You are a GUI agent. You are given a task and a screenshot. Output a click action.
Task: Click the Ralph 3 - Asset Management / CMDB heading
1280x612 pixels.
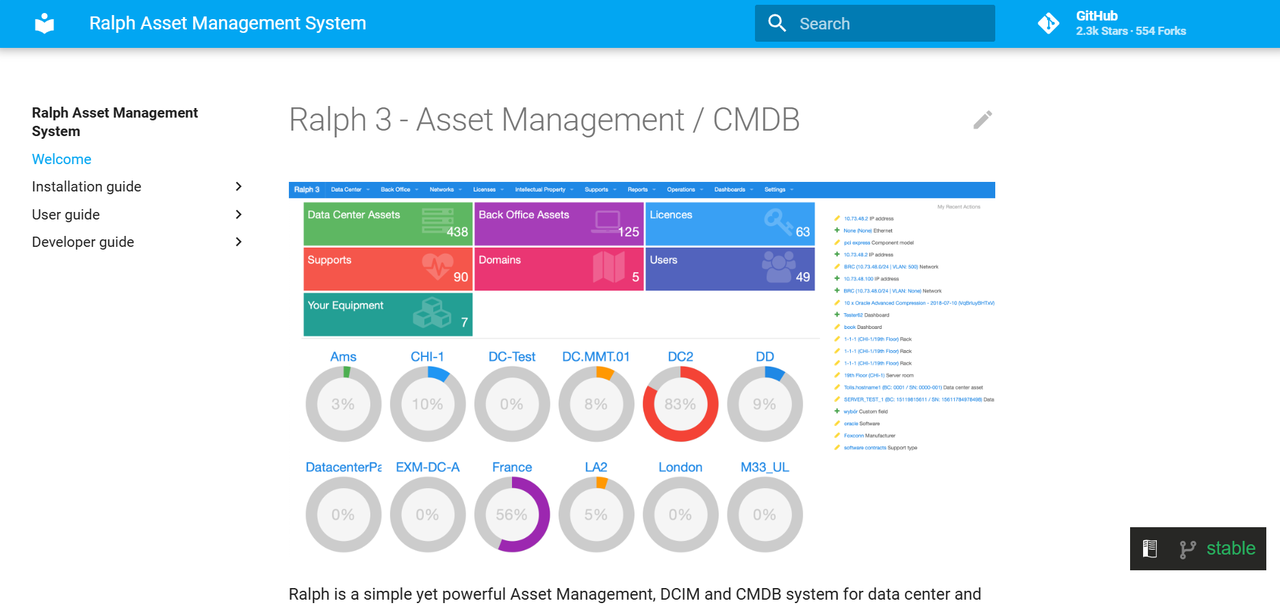[x=544, y=120]
